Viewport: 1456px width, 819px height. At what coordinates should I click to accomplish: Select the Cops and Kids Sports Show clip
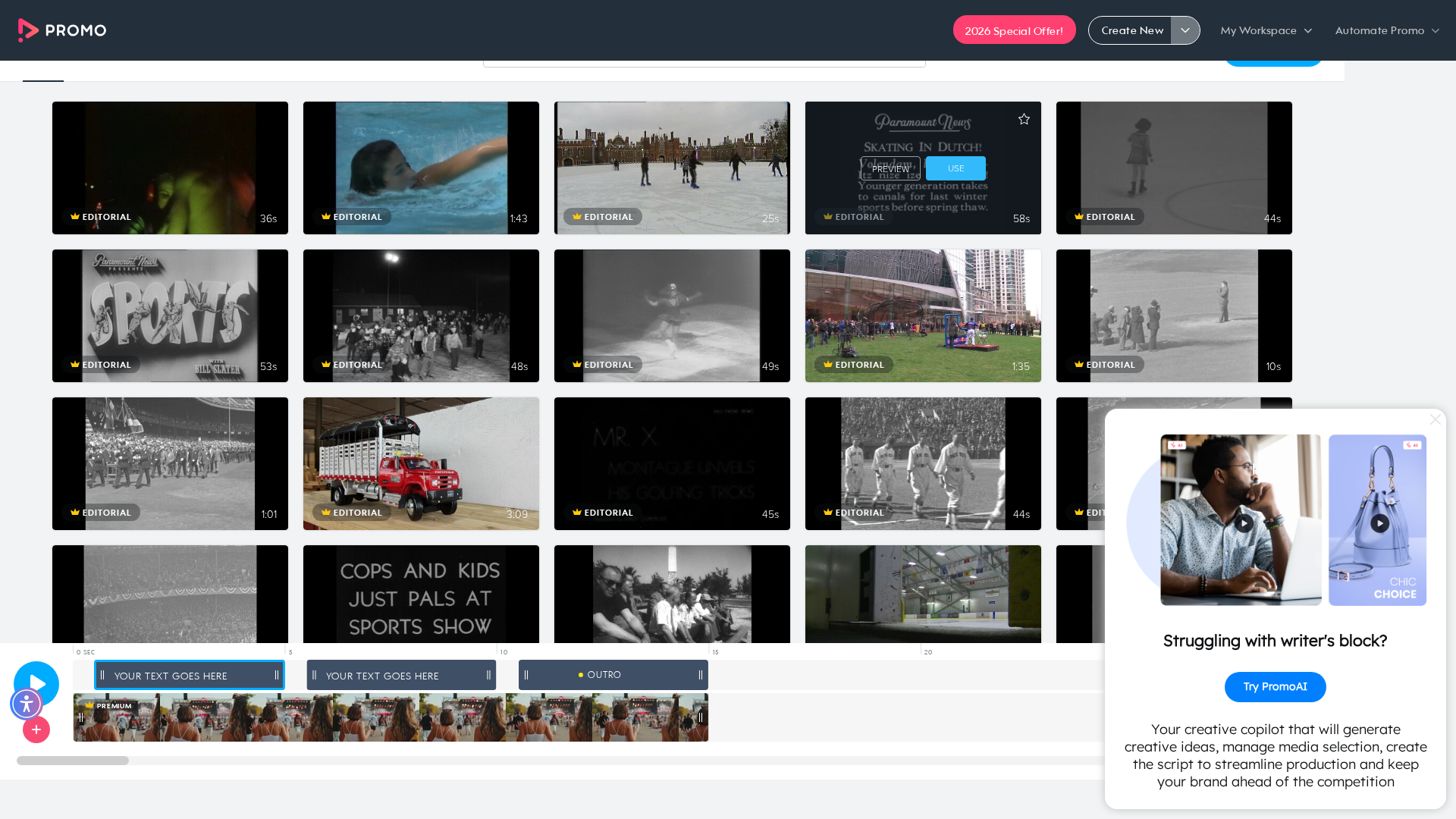pos(421,594)
